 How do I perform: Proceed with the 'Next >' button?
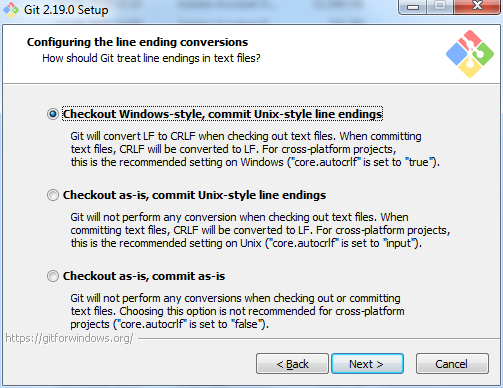367,364
